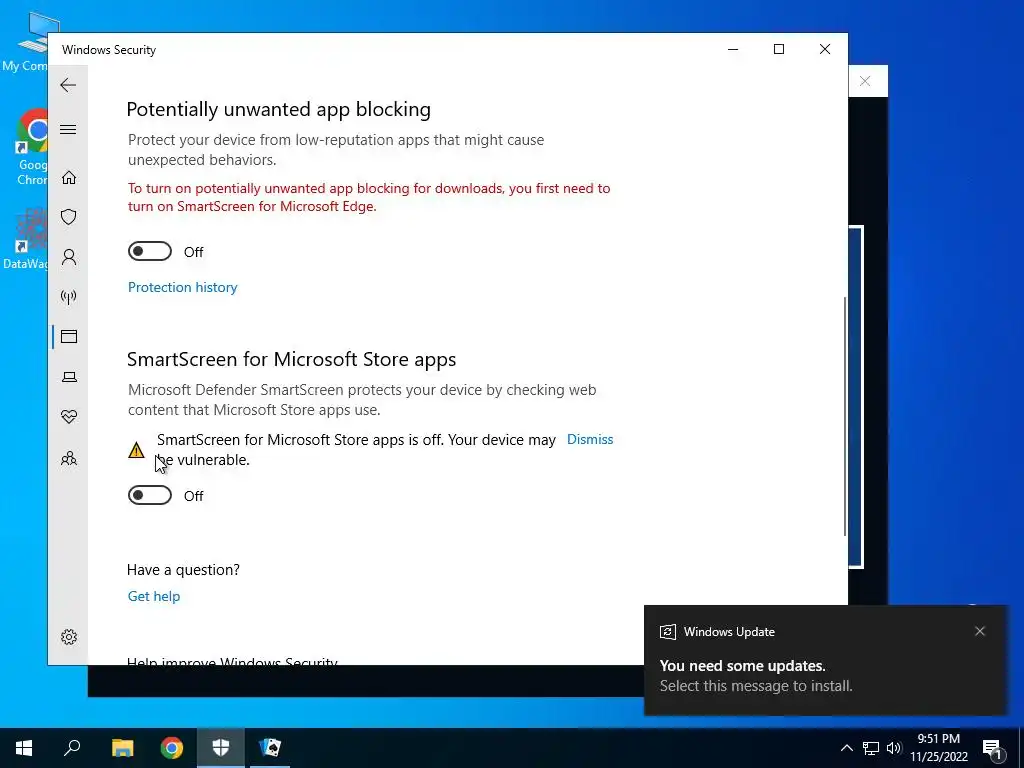This screenshot has height=768, width=1024.
Task: Launch Google Chrome from taskbar
Action: coord(172,748)
